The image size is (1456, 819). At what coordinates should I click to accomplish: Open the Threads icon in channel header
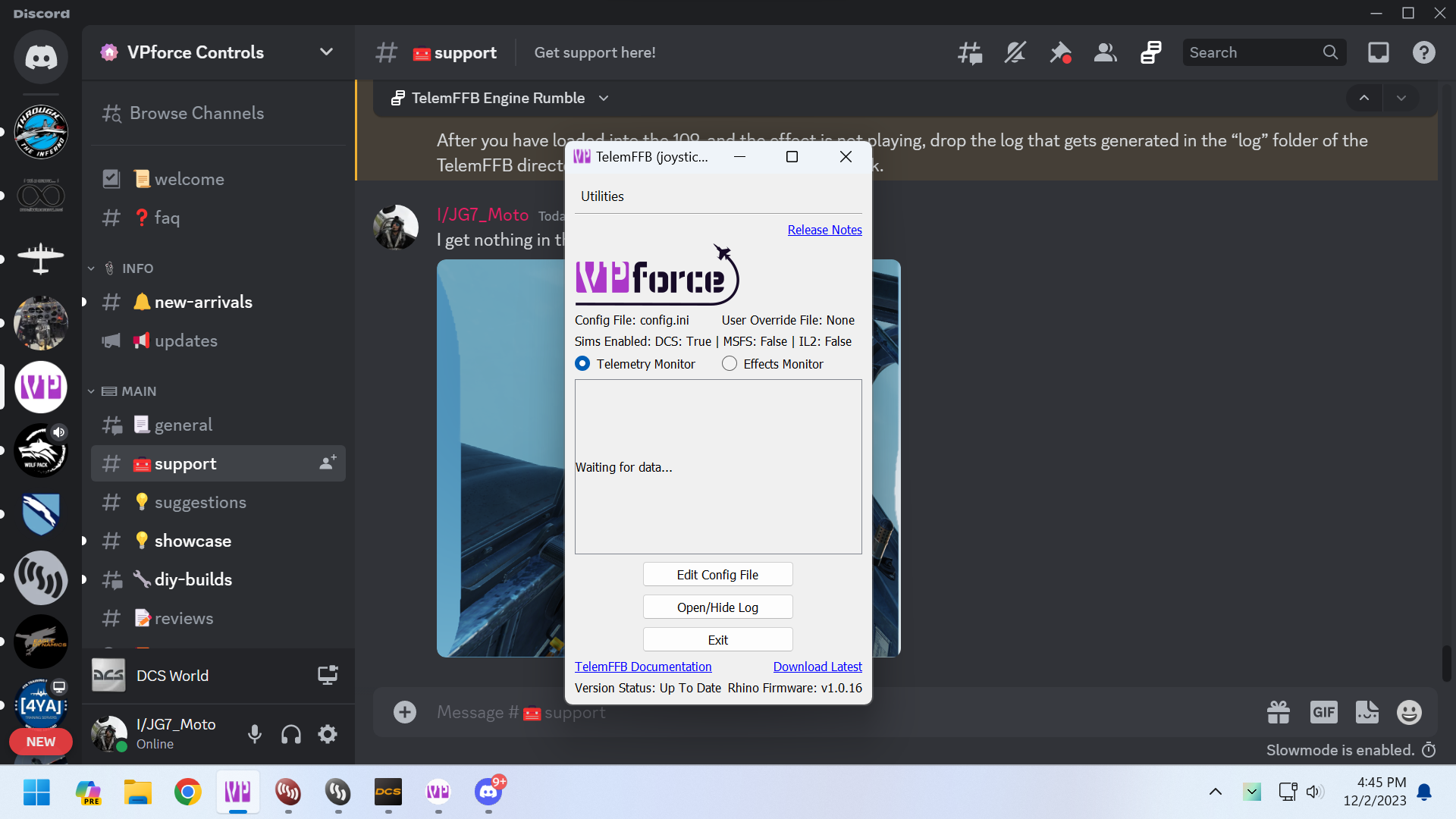[969, 52]
